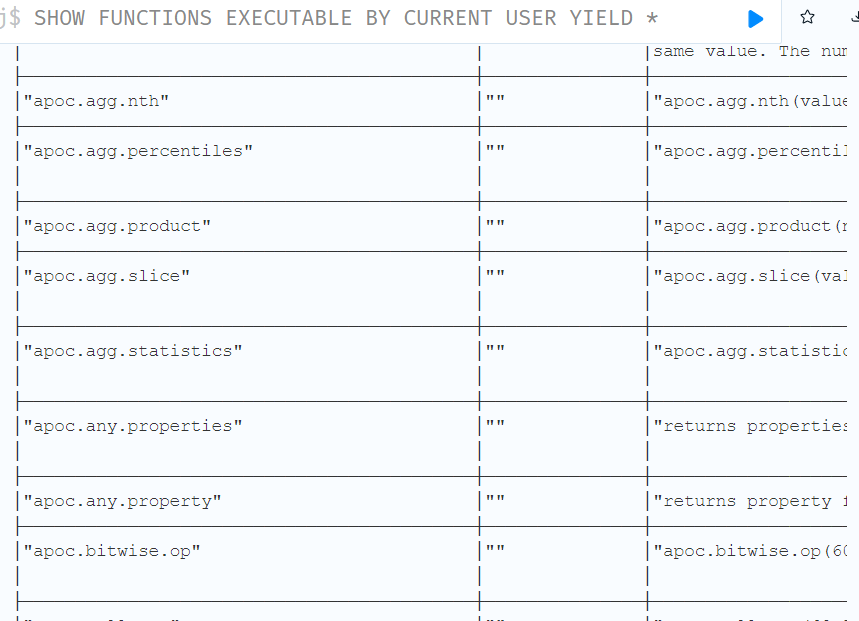Click the download icon at the editor's right edge
This screenshot has width=859, height=621.
coord(855,18)
